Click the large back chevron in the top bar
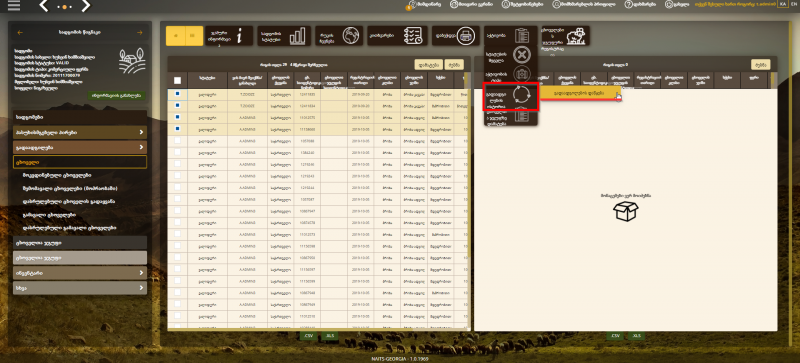 point(44,6)
